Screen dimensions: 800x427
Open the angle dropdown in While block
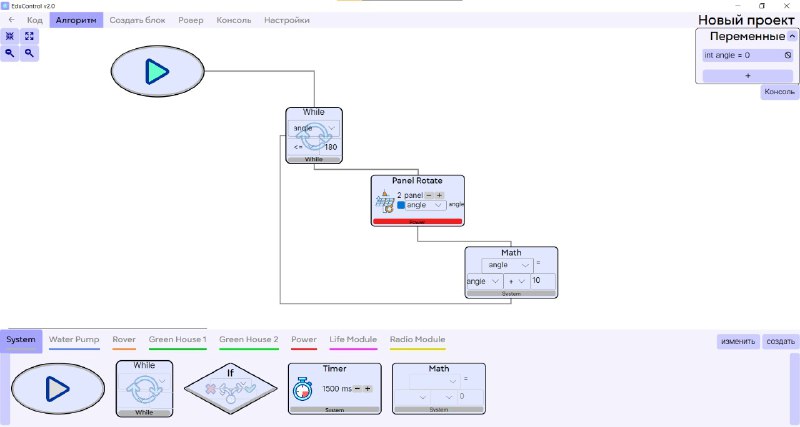coord(314,128)
